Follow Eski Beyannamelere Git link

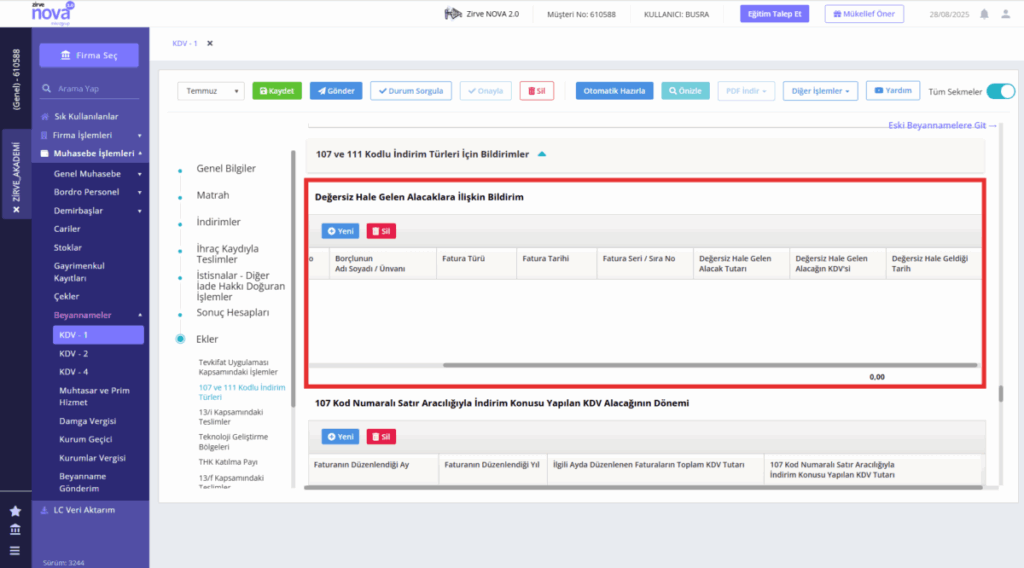(x=942, y=125)
